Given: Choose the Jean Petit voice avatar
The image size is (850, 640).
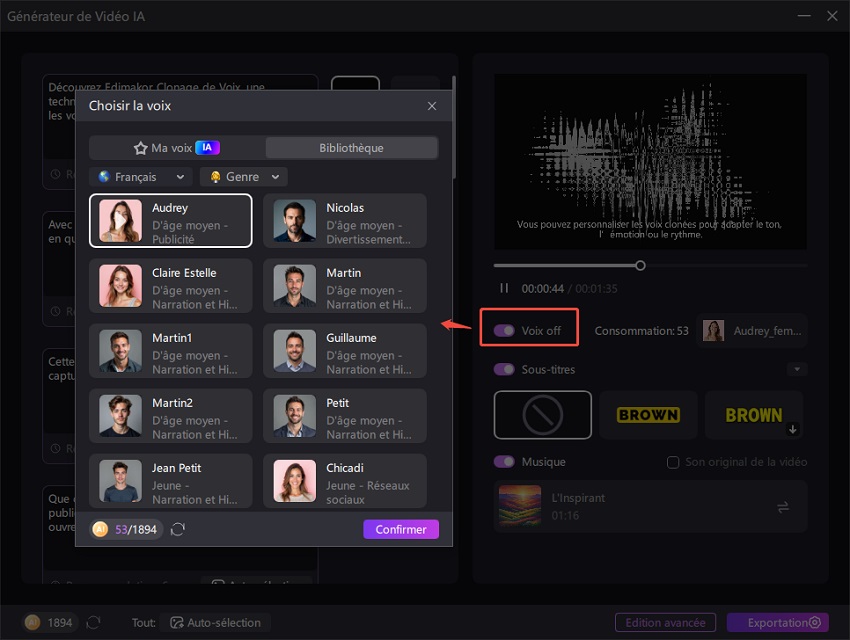Looking at the screenshot, I should tap(120, 481).
